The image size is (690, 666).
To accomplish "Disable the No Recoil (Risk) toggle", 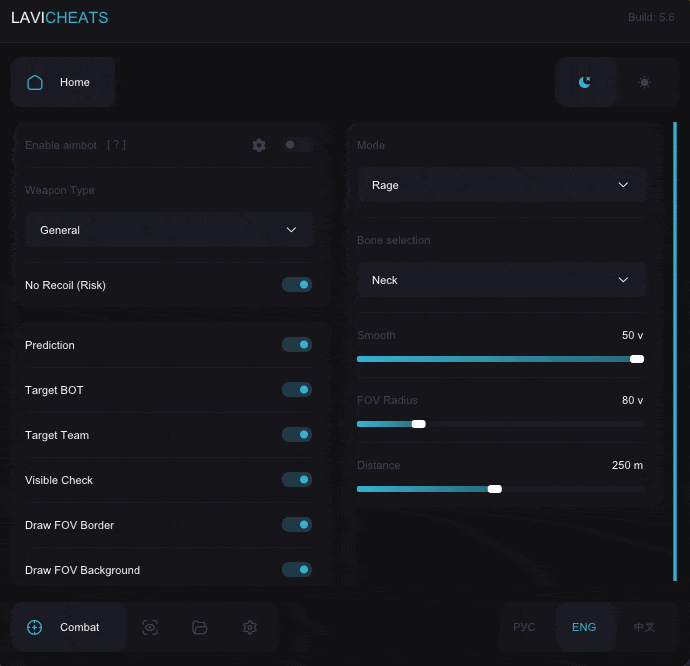I will point(297,285).
